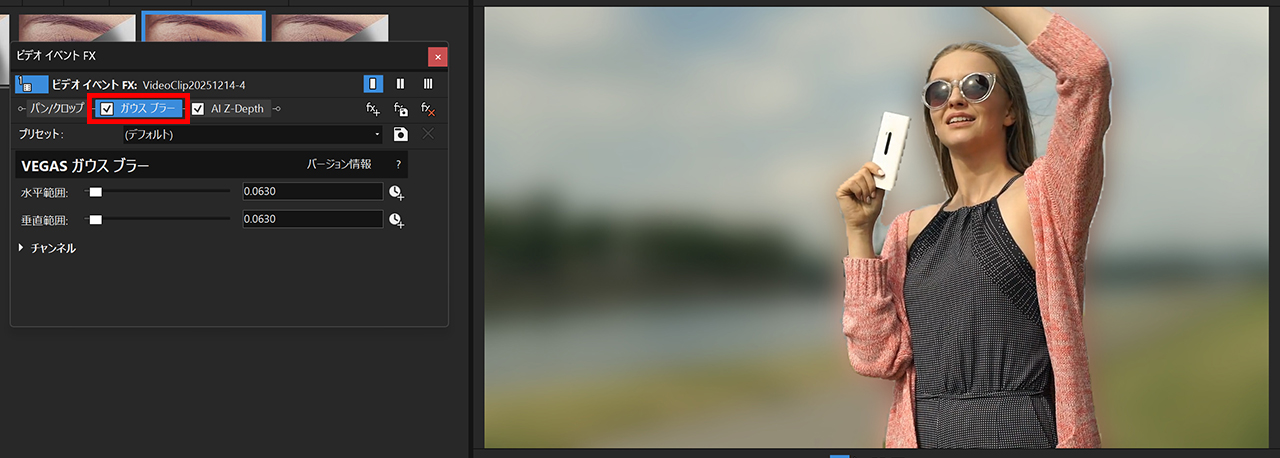This screenshot has height=458, width=1280.
Task: Click the plug-in chain add FX icon
Action: click(x=372, y=109)
